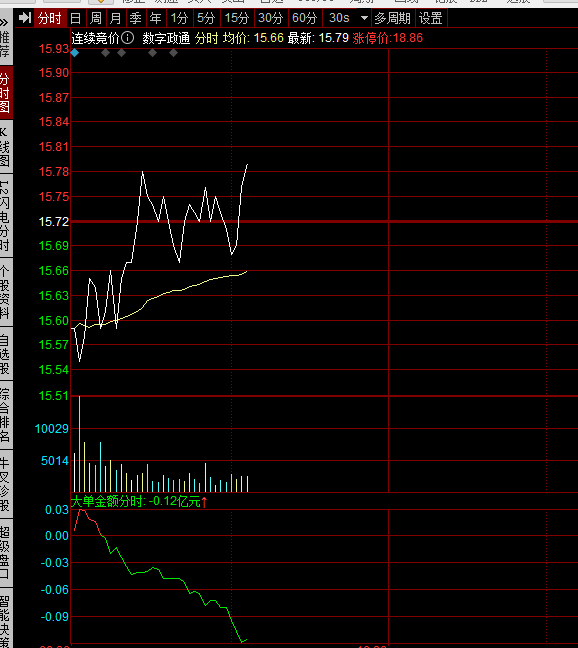
Task: Open K线图 in the left sidebar
Action: point(5,148)
